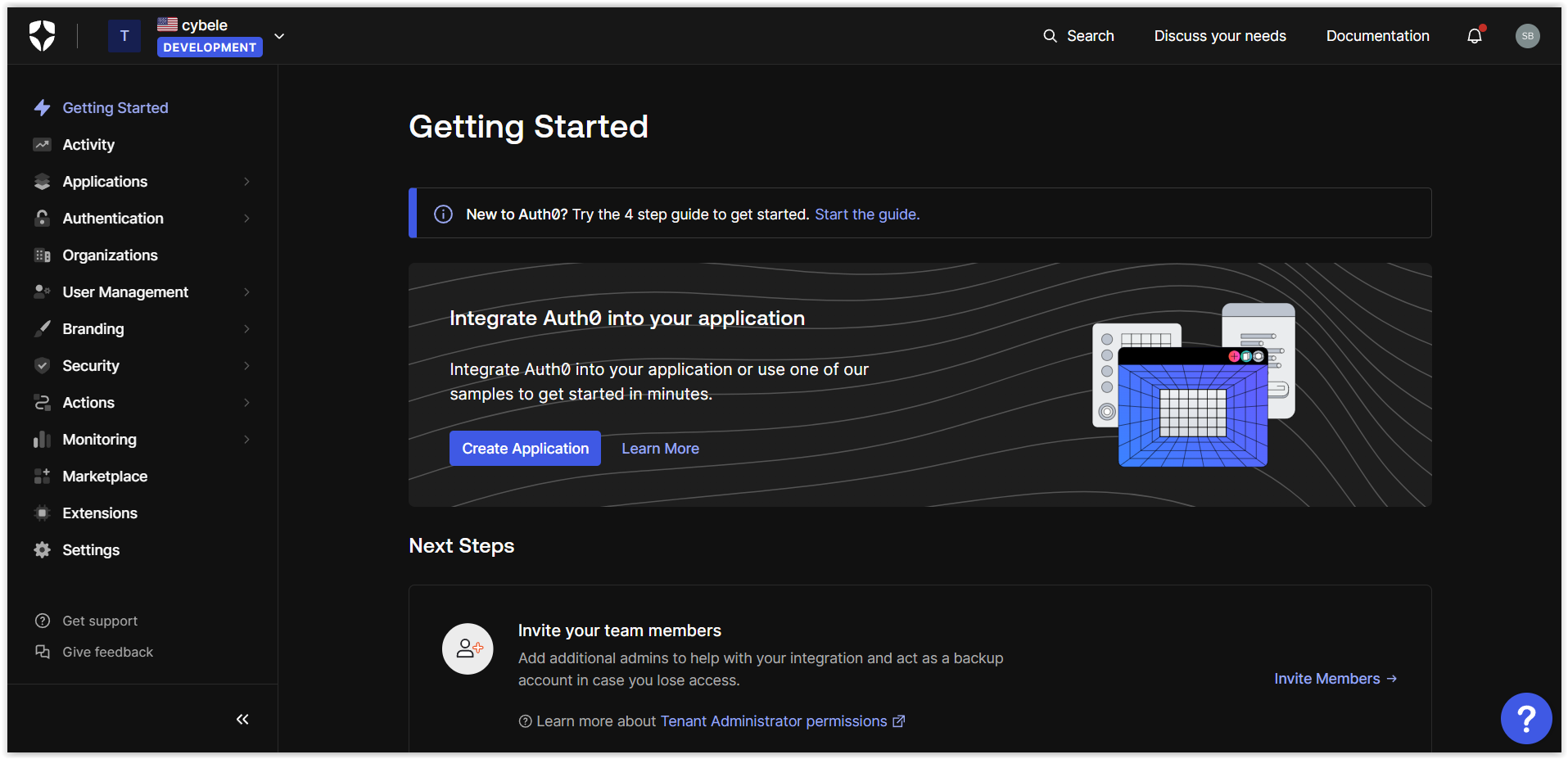Click Discuss your needs

(x=1220, y=36)
